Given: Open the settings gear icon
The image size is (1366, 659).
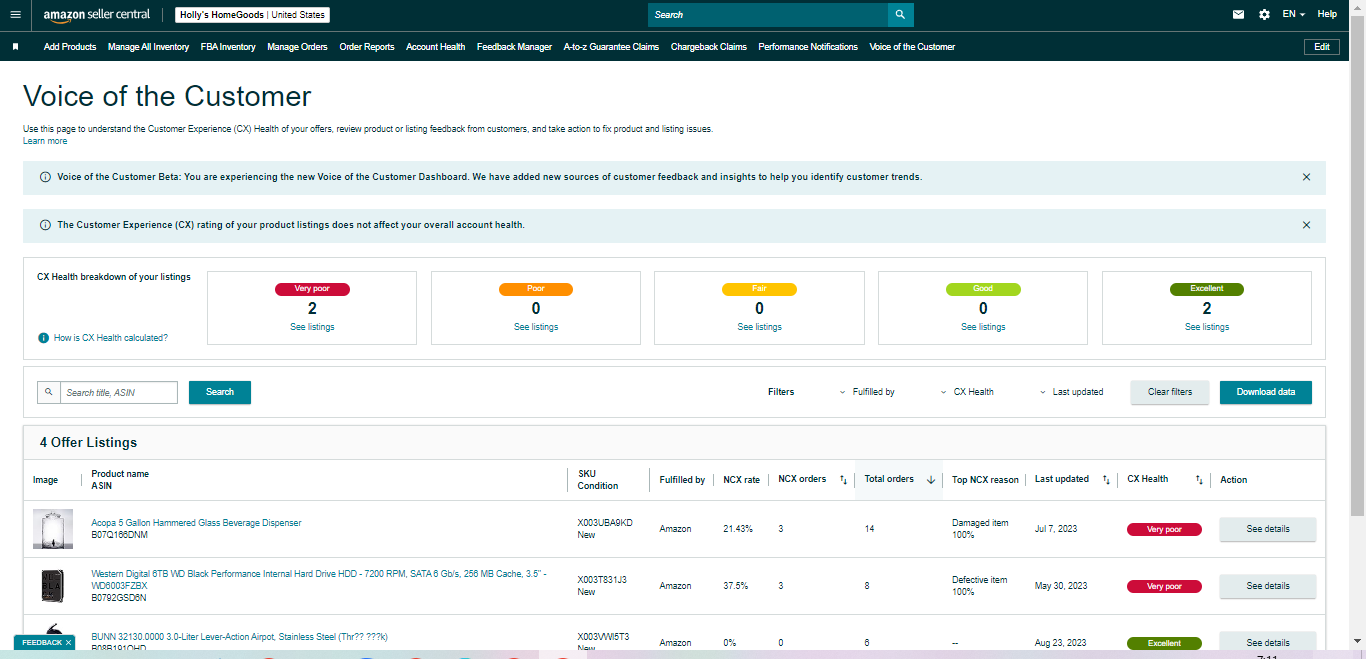Looking at the screenshot, I should (1264, 15).
